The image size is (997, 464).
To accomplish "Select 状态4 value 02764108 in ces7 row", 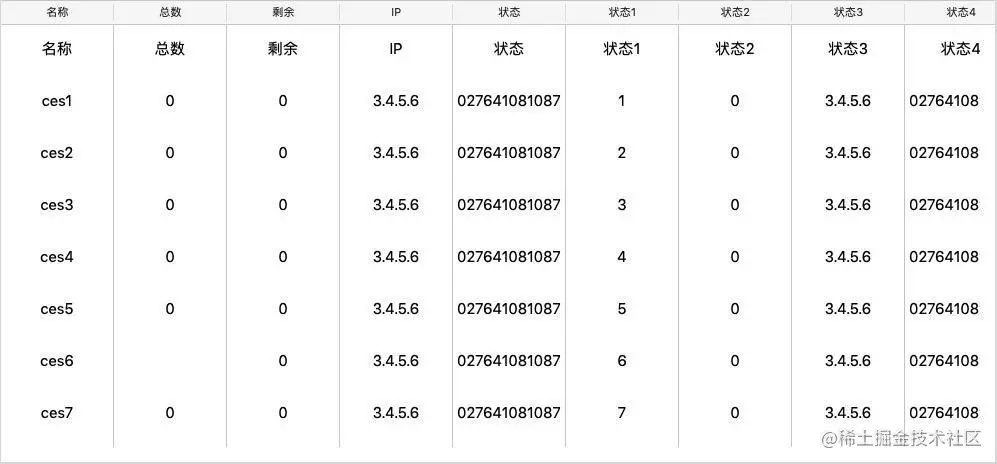I will pyautogui.click(x=944, y=413).
